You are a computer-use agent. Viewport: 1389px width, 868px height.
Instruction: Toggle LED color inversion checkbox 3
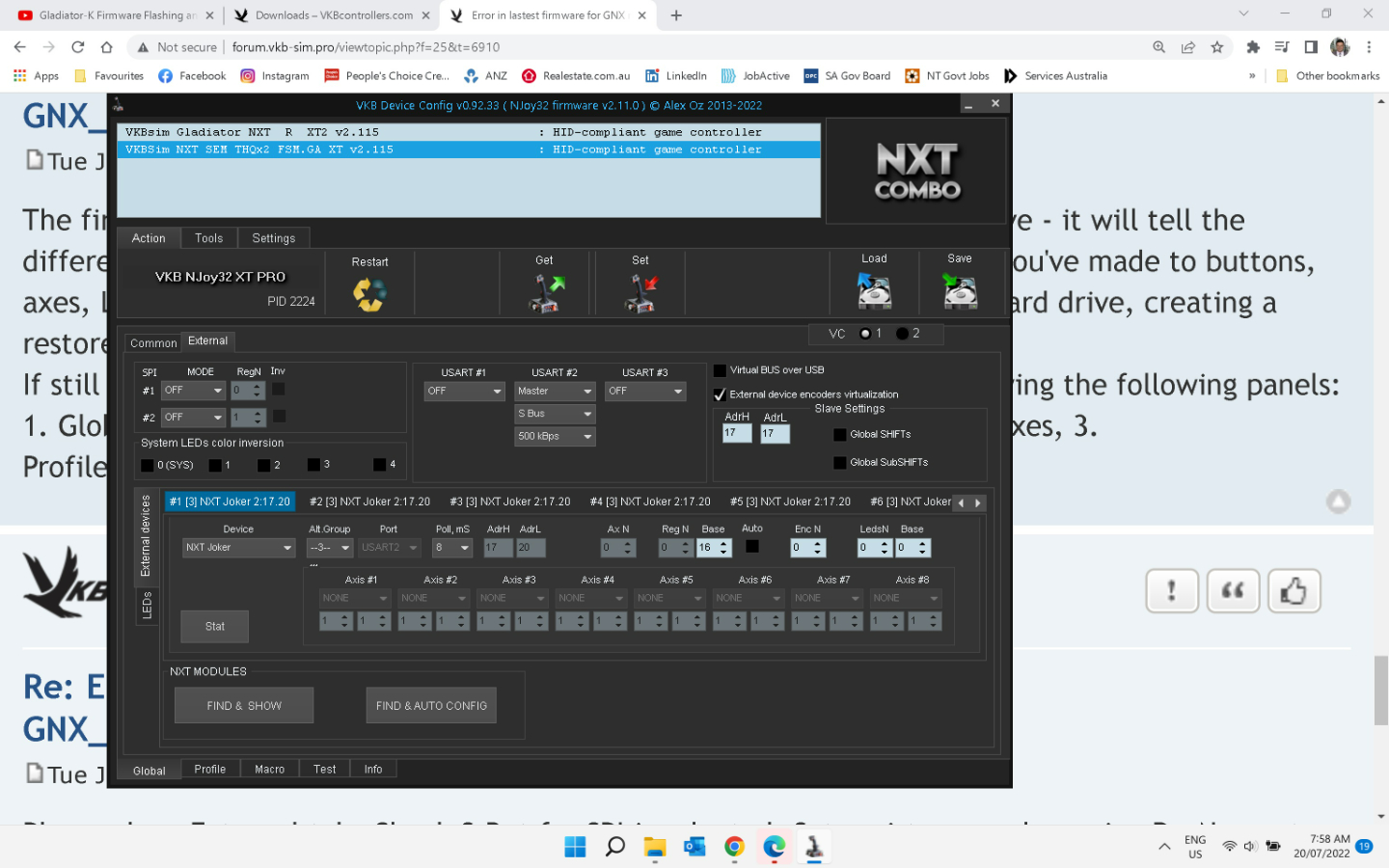(313, 465)
